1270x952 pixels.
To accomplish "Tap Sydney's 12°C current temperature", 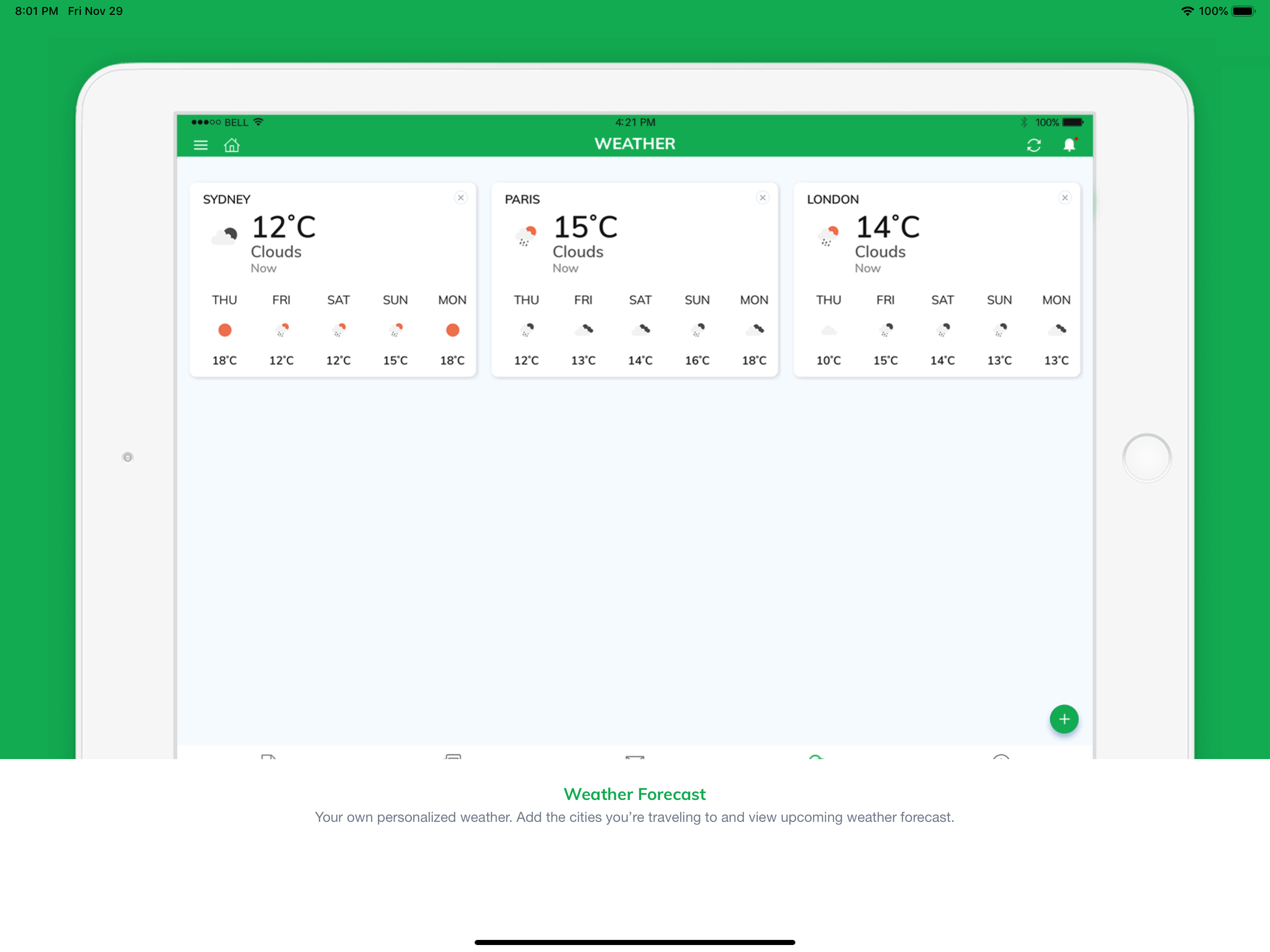I will pyautogui.click(x=284, y=227).
